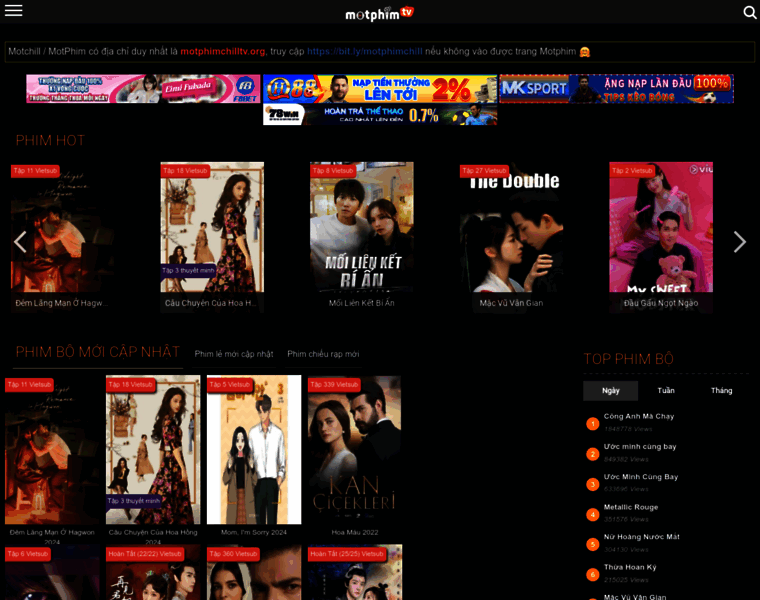Screen dimensions: 760x600
Task: Show next Phim Hot carousel items
Action: pyautogui.click(x=739, y=242)
